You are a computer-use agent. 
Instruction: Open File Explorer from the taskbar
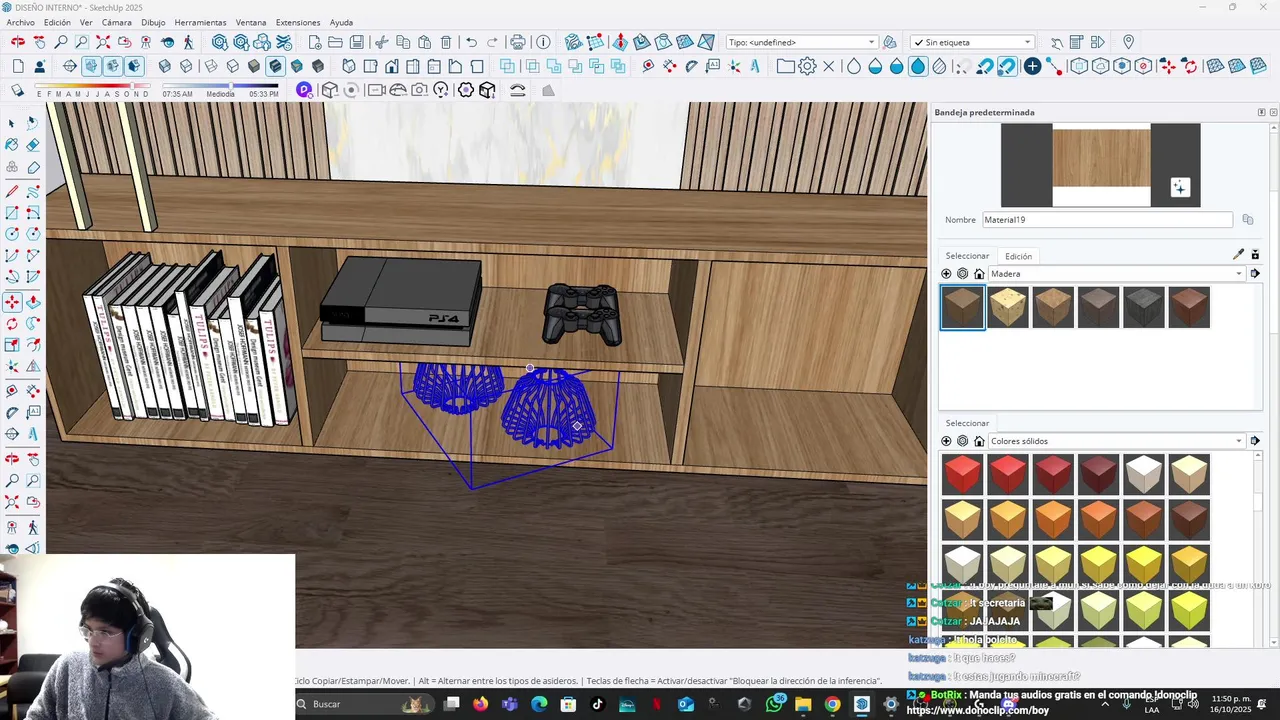pyautogui.click(x=803, y=704)
